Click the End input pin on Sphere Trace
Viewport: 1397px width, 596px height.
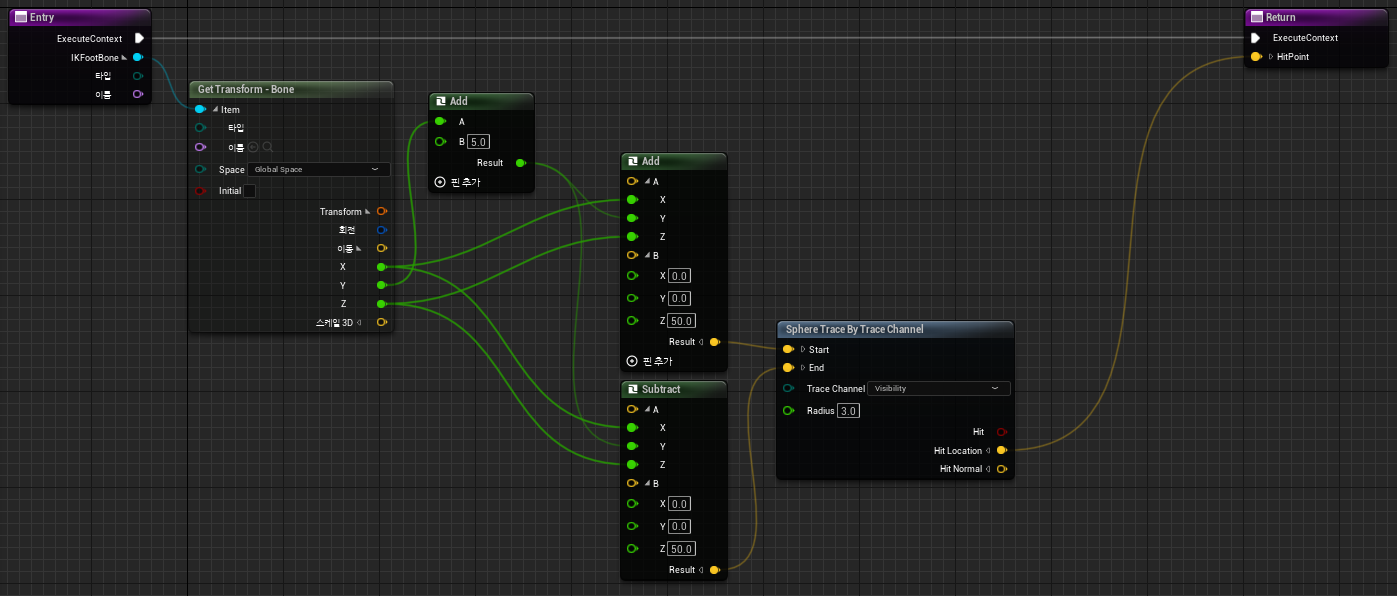click(x=788, y=367)
